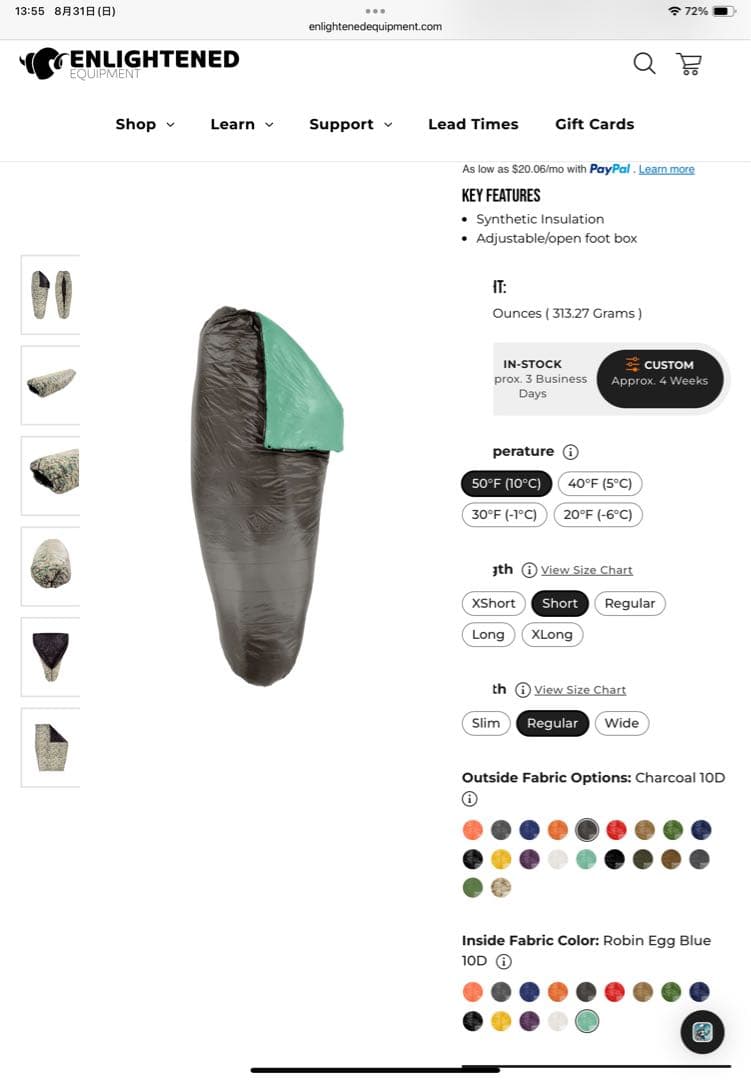Expand the Support dropdown menu
The height and width of the screenshot is (1080, 751).
pos(350,124)
